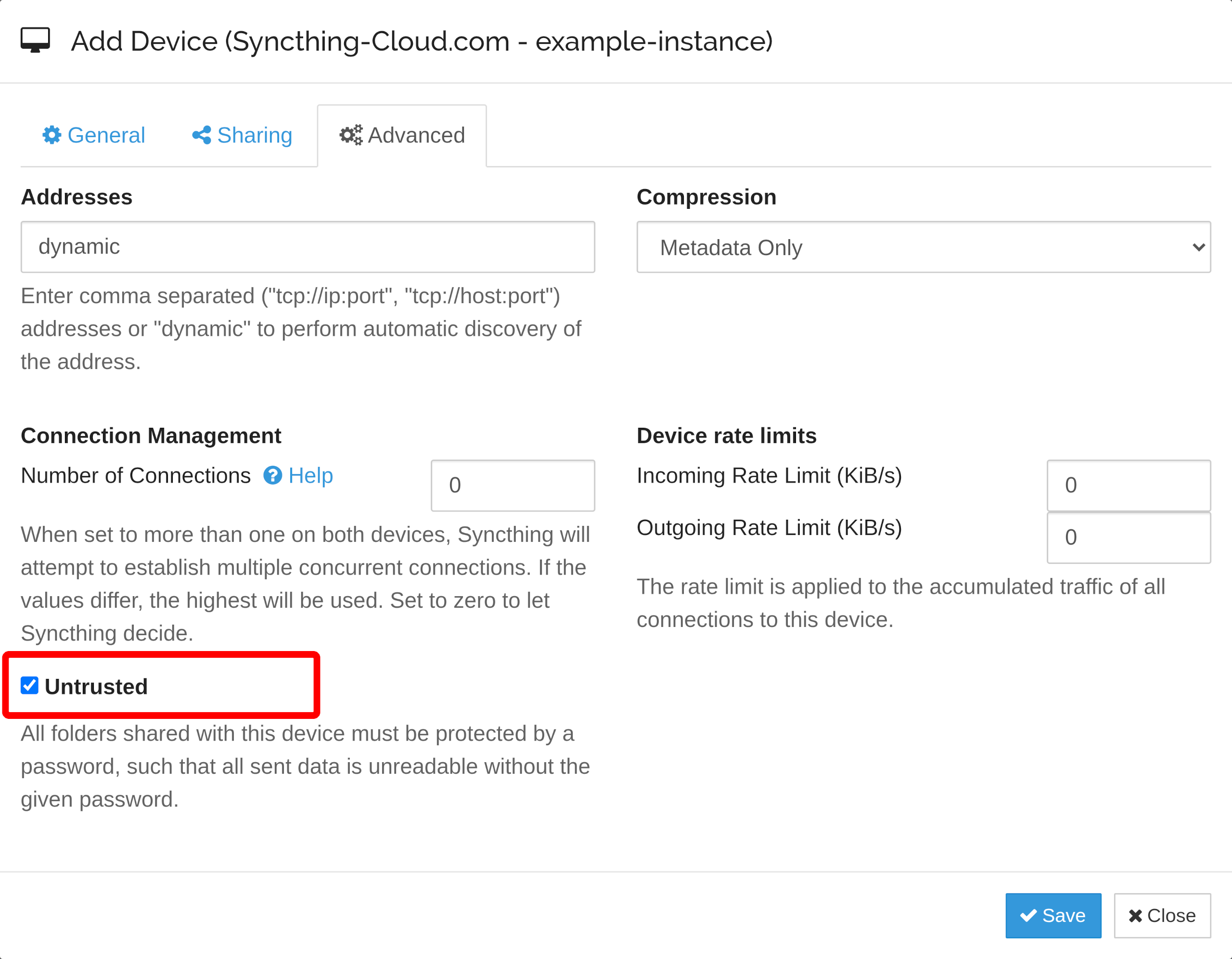Focus the Addresses input field

click(308, 247)
